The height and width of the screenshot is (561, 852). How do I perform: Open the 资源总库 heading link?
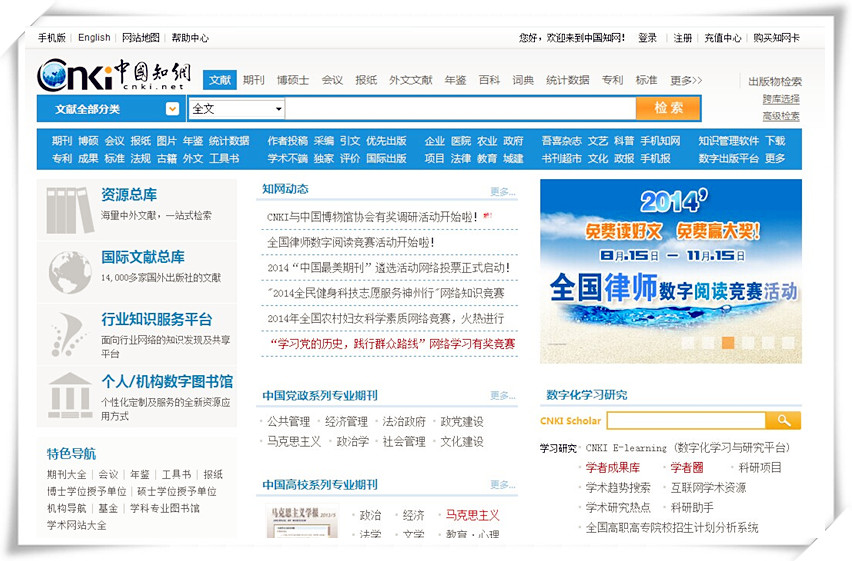click(x=129, y=195)
